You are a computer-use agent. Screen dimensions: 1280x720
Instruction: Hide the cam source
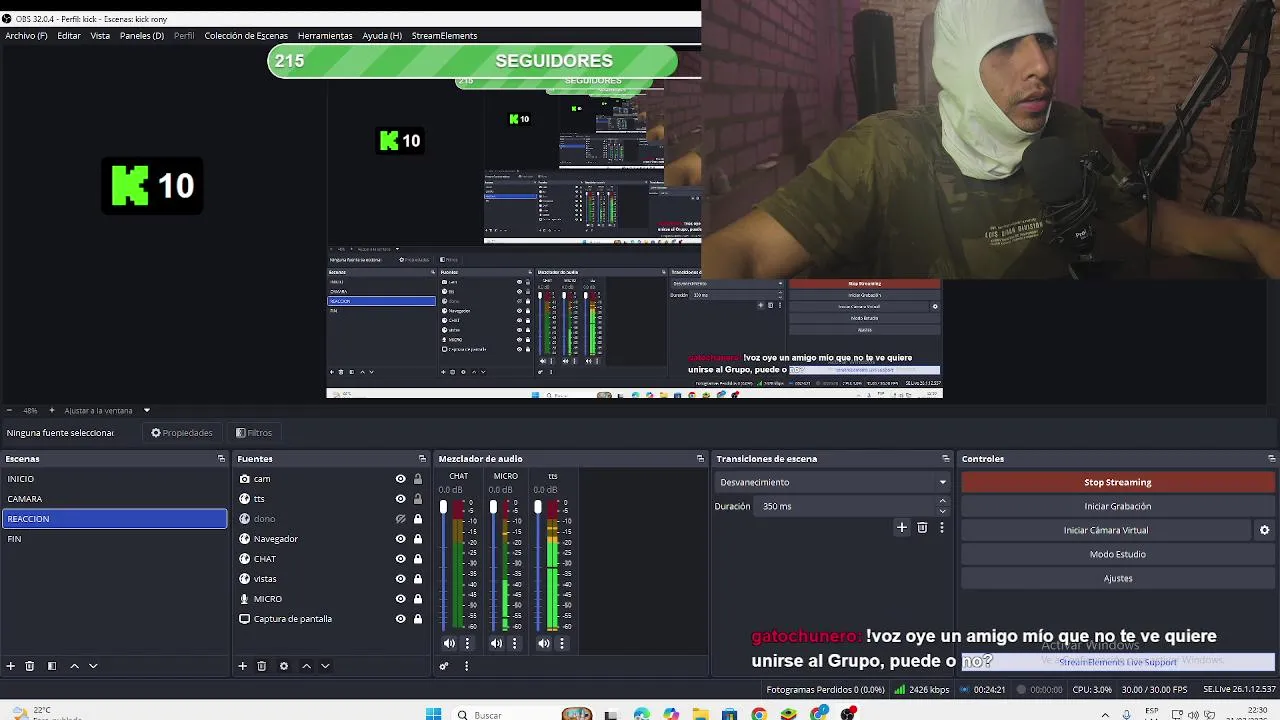pyautogui.click(x=400, y=479)
